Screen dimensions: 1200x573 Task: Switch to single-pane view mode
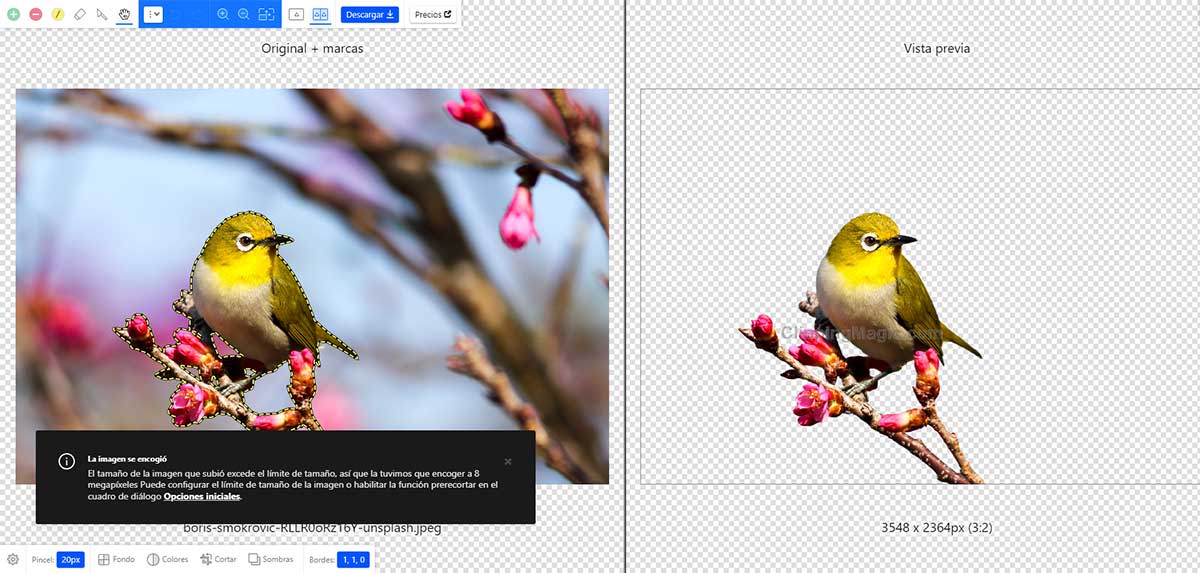click(x=296, y=15)
